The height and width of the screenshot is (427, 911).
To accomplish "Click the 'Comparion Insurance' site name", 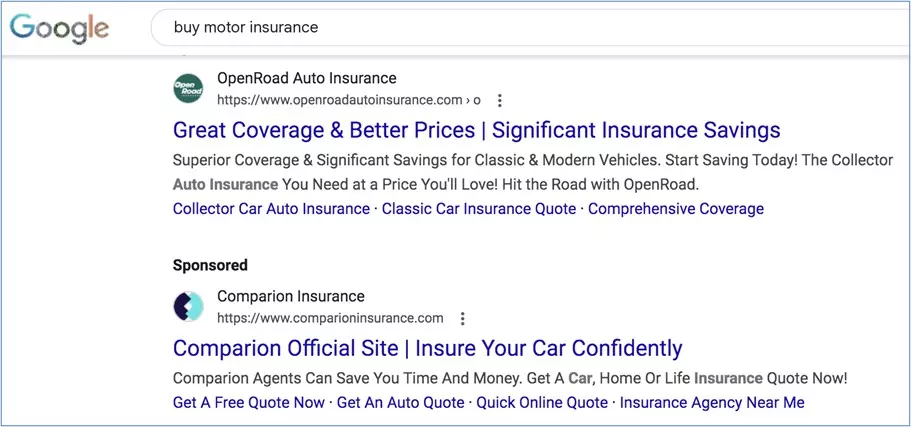I will coord(290,296).
